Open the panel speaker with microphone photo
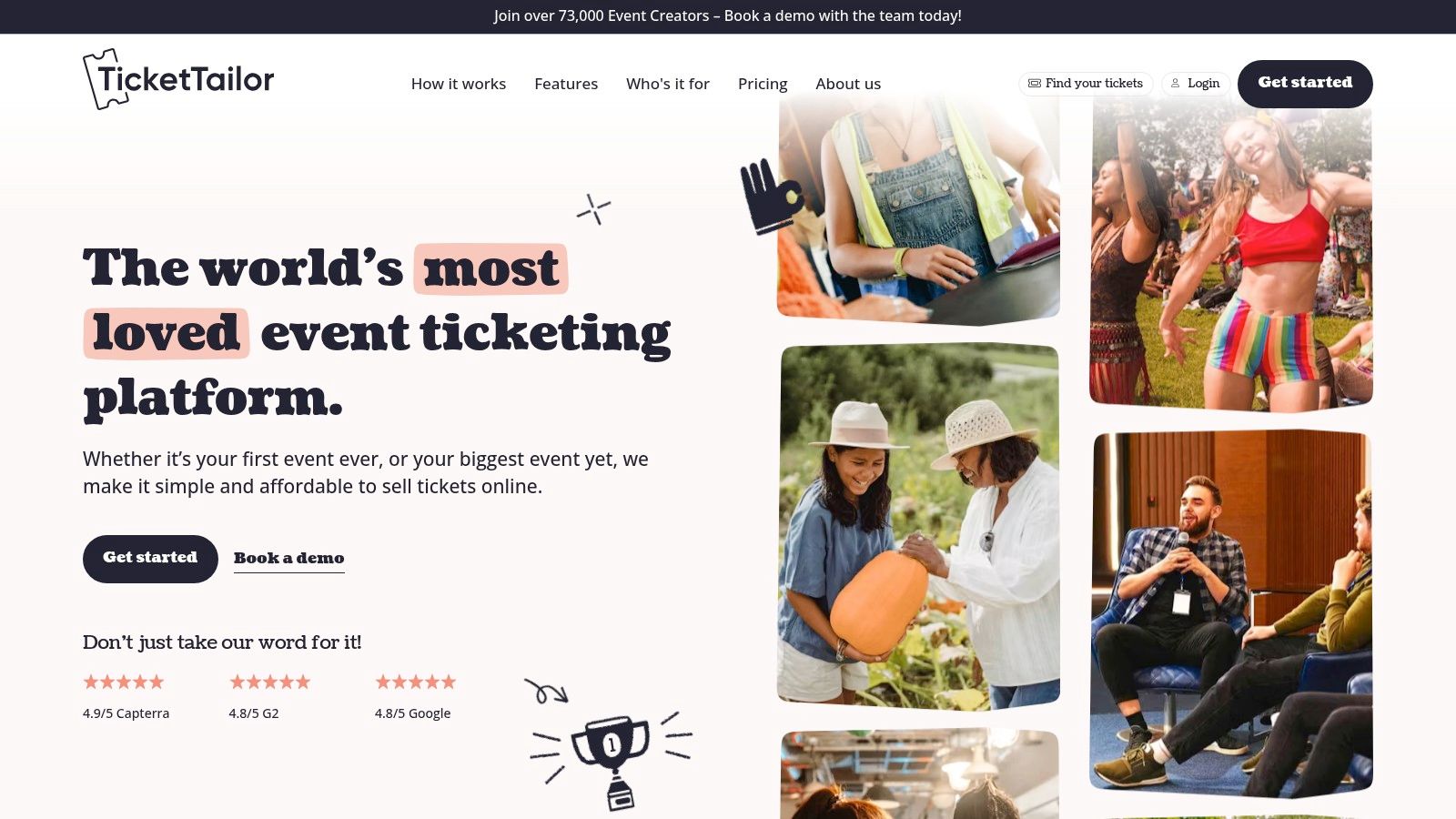 pos(1231,613)
